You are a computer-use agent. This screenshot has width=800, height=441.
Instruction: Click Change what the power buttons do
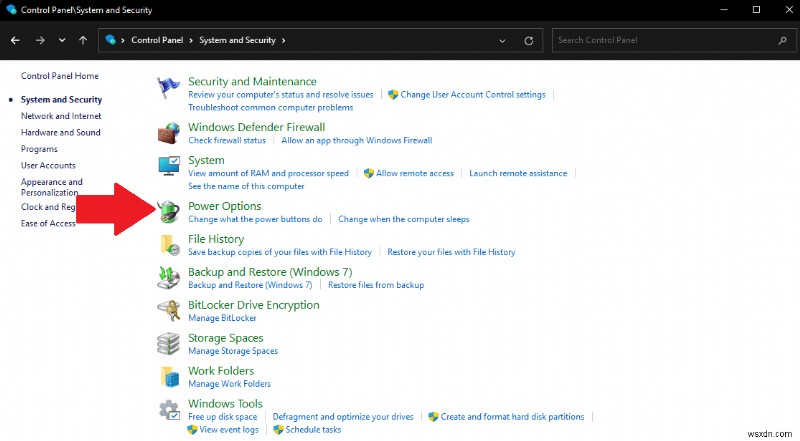point(255,219)
